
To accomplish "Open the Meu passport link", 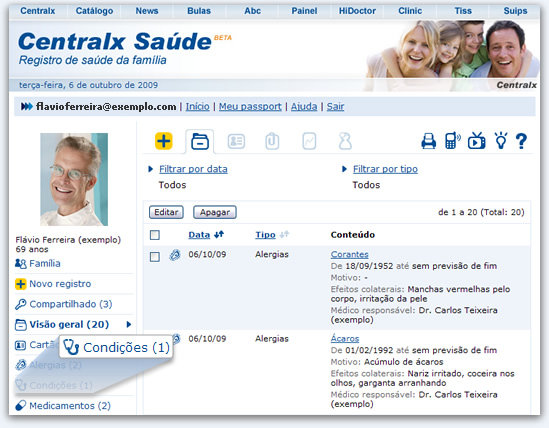I will click(x=250, y=106).
